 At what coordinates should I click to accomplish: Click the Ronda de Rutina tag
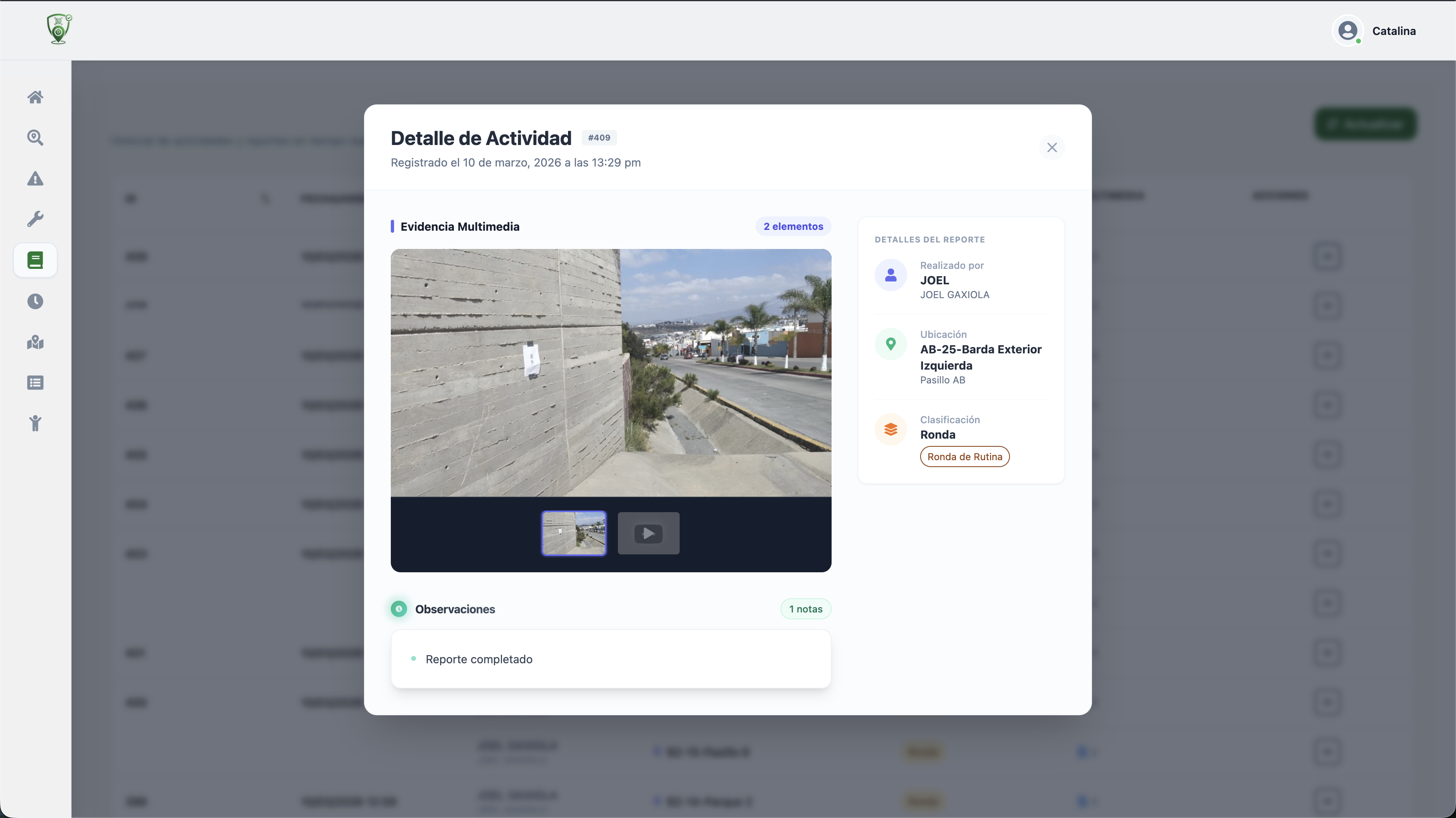point(964,457)
